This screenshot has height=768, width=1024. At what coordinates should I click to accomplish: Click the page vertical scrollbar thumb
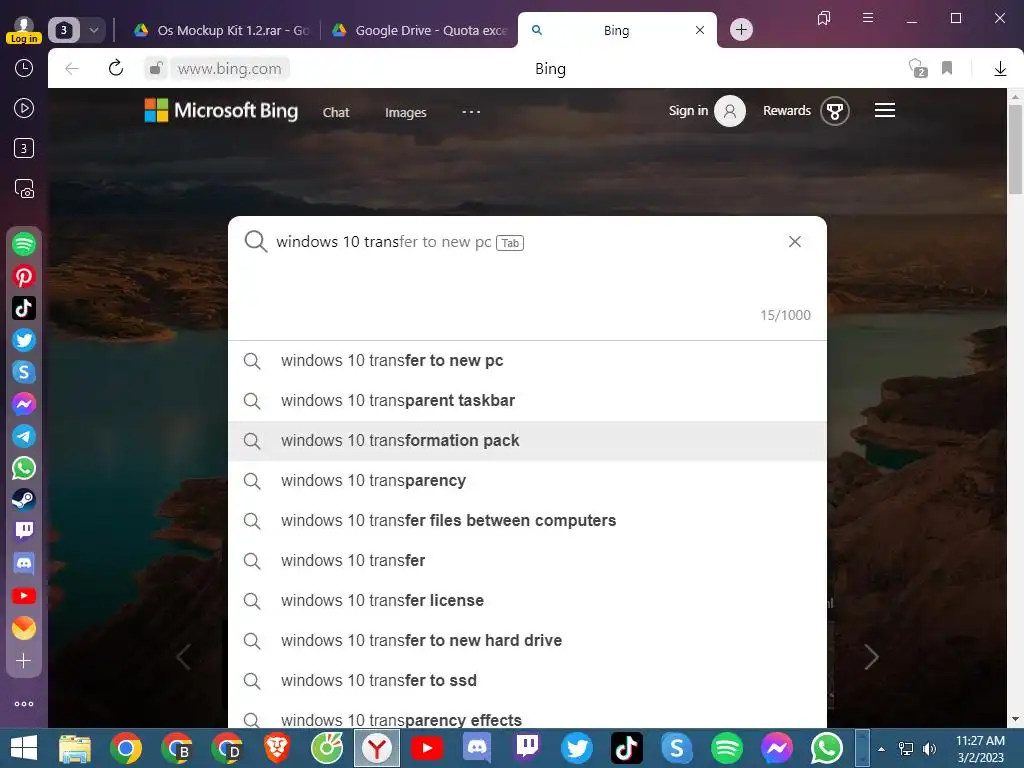click(1015, 149)
